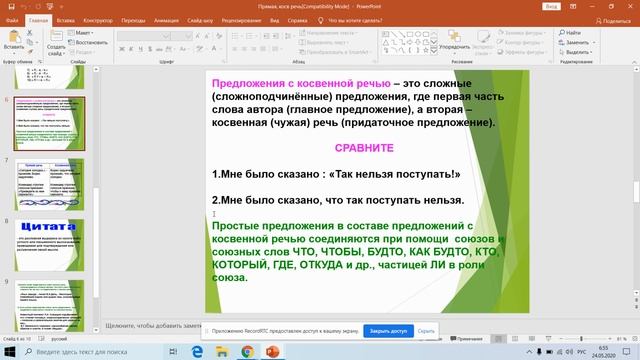Show hidden tray icons chevron
This screenshot has width=640, height=360.
tap(529, 351)
